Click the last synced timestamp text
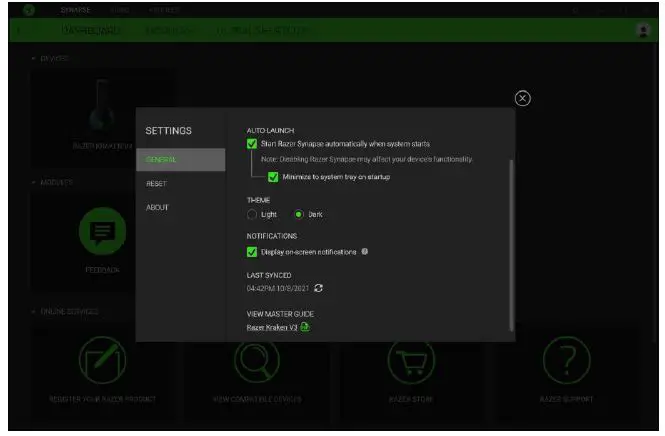Image resolution: width=665 pixels, height=436 pixels. click(x=278, y=288)
